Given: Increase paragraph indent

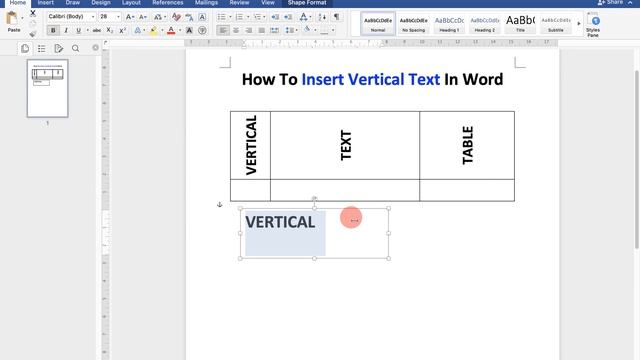Looking at the screenshot, I should pyautogui.click(x=288, y=17).
